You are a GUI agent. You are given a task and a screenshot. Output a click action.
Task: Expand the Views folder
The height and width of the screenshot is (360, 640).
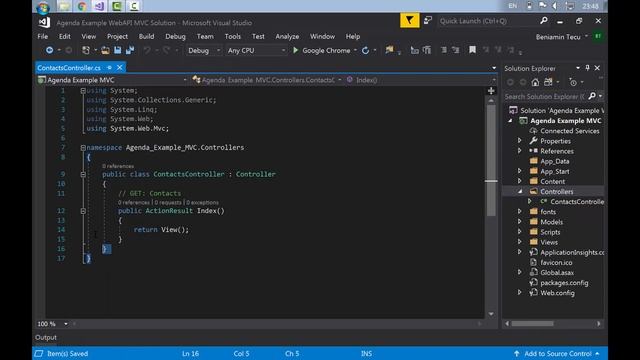coord(520,242)
